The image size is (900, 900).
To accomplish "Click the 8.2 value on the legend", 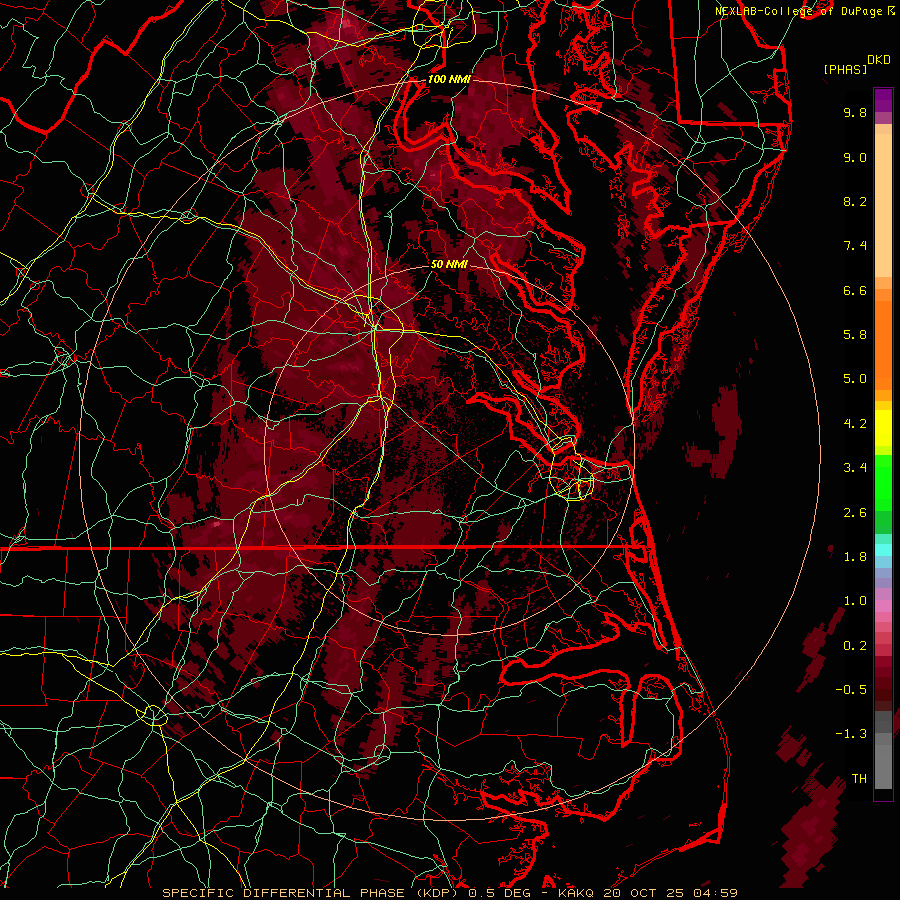I will (x=855, y=201).
